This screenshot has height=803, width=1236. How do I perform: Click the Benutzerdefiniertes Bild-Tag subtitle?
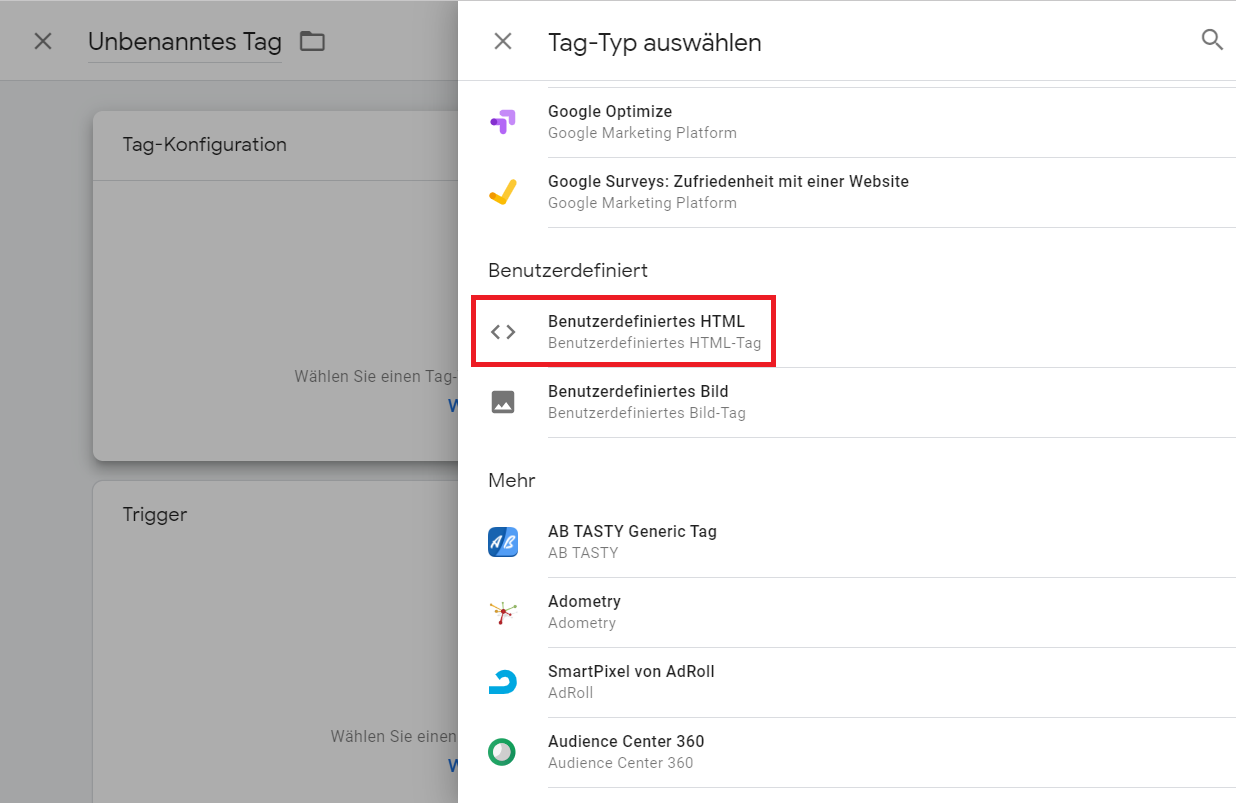click(646, 413)
